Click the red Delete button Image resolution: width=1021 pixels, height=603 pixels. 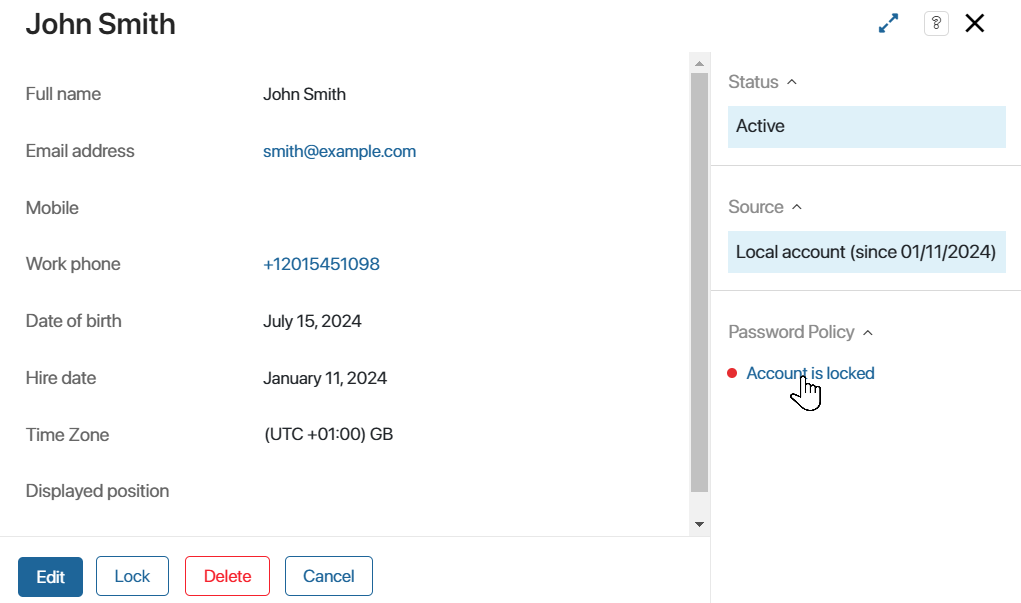tap(227, 576)
